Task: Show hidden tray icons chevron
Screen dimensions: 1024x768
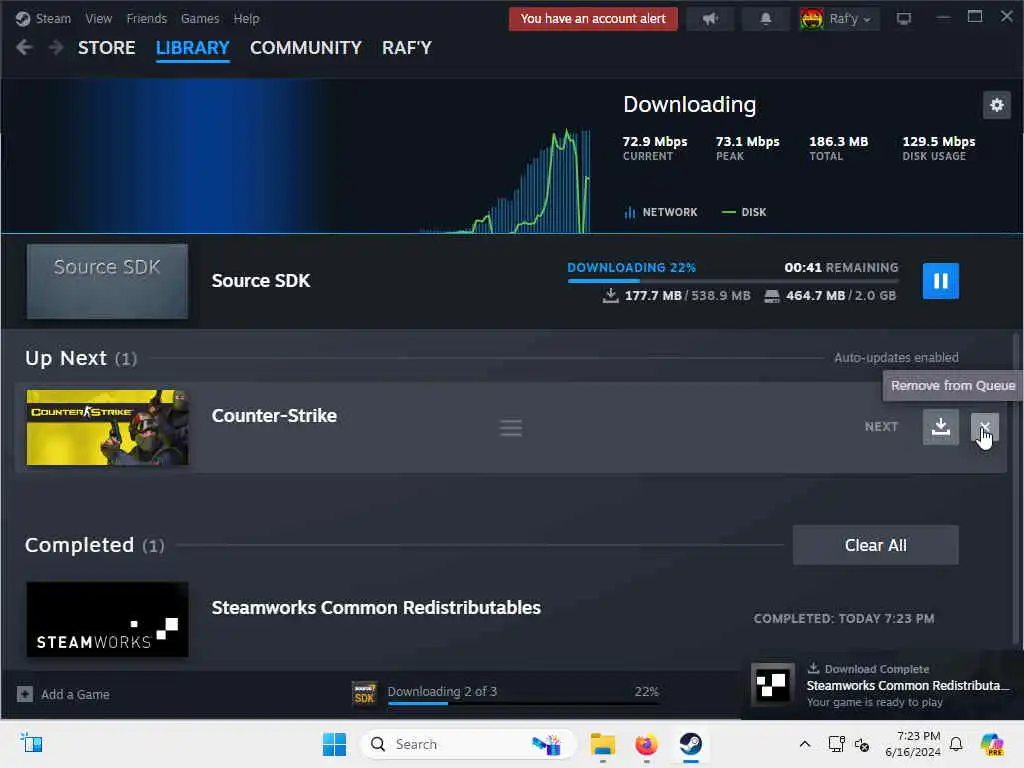Action: (805, 744)
